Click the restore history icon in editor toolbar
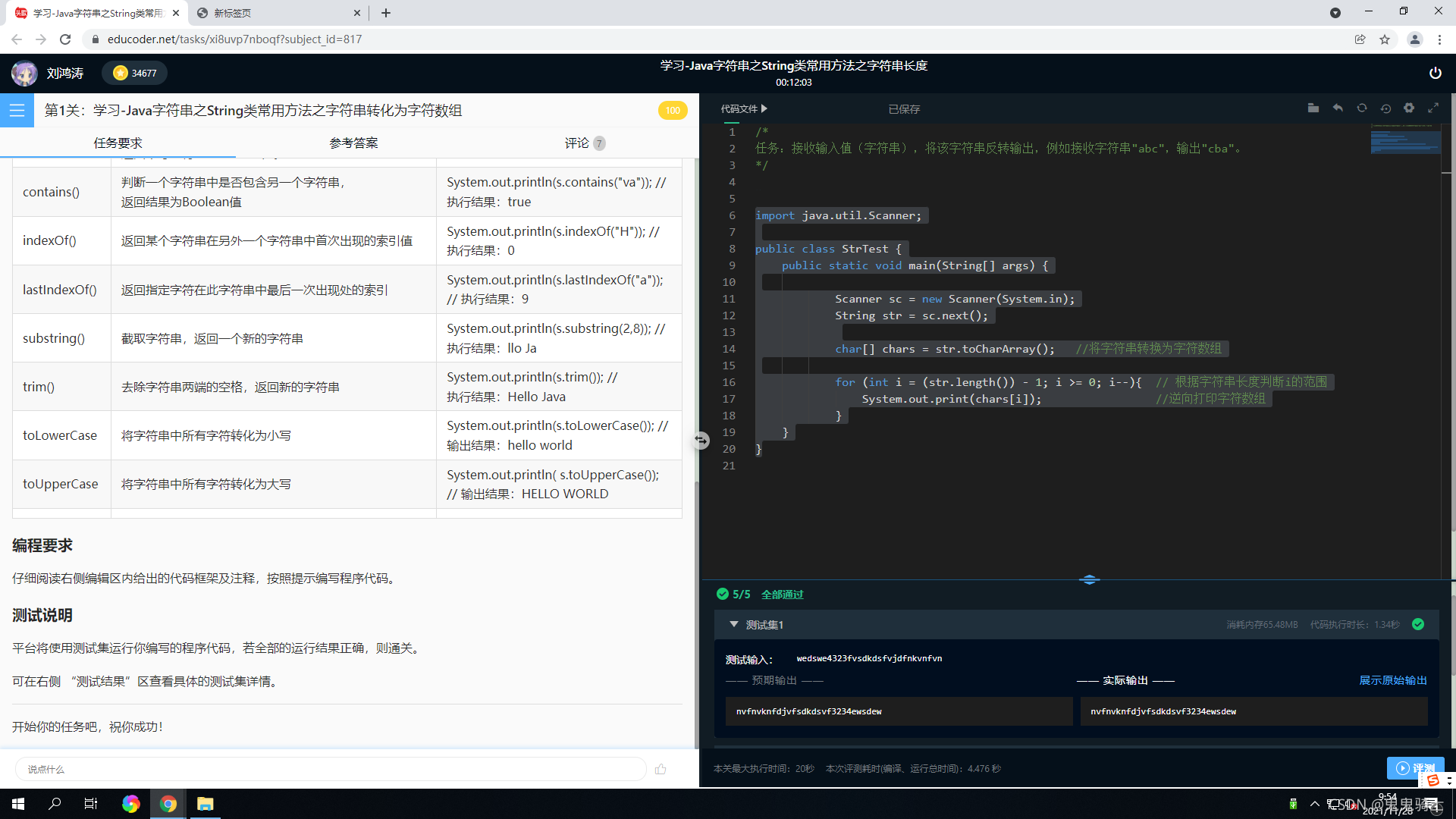The width and height of the screenshot is (1456, 819). (x=1385, y=108)
